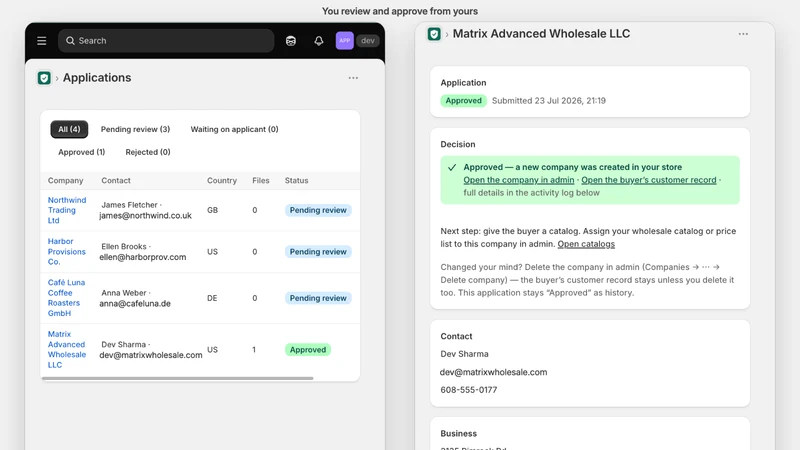
Task: Click the Open catalogs link
Action: pyautogui.click(x=586, y=244)
